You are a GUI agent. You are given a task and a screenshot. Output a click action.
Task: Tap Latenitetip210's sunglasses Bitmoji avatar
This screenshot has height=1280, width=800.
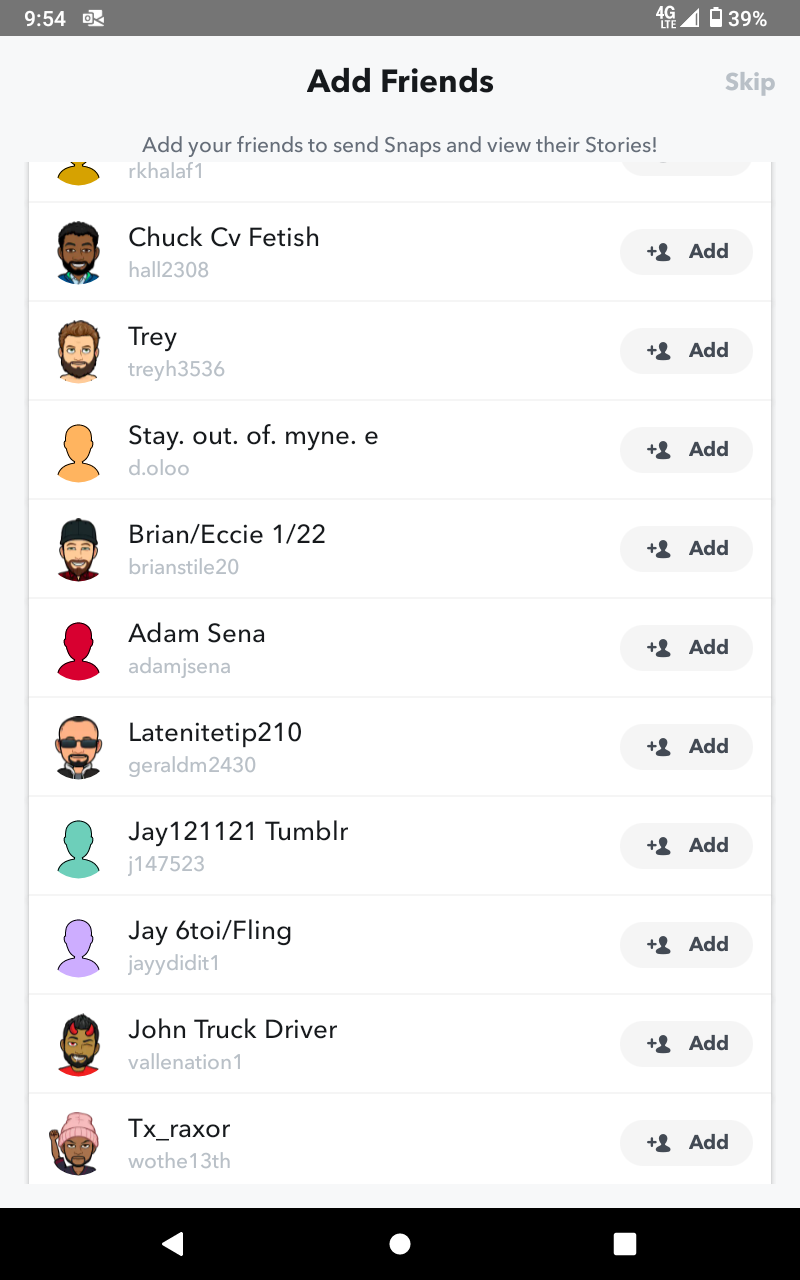[x=78, y=747]
